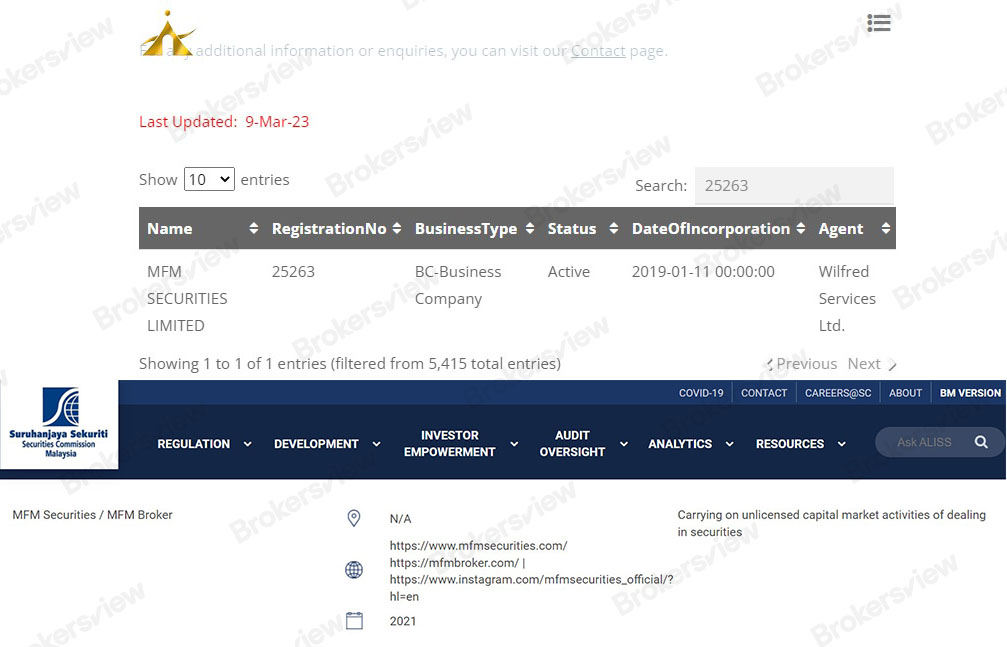
Task: Click the Instagram mfmsecurities_official URL text
Action: point(532,588)
